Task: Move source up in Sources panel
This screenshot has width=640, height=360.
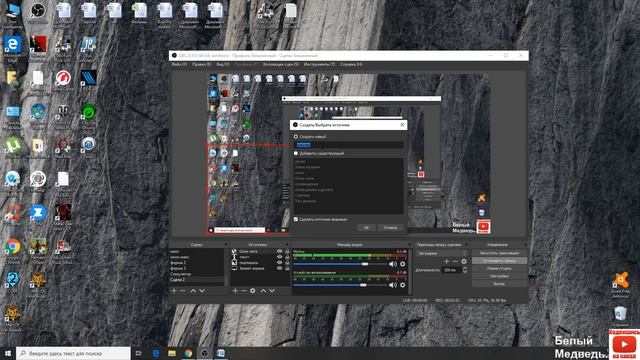Action: [x=263, y=291]
